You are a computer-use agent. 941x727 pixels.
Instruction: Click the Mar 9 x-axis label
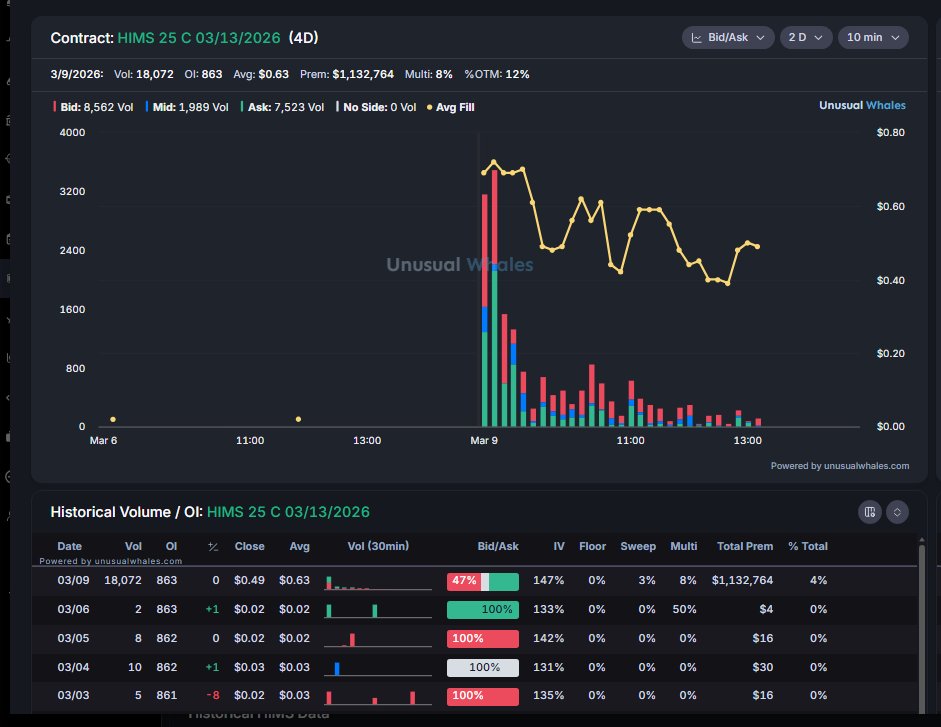point(484,441)
